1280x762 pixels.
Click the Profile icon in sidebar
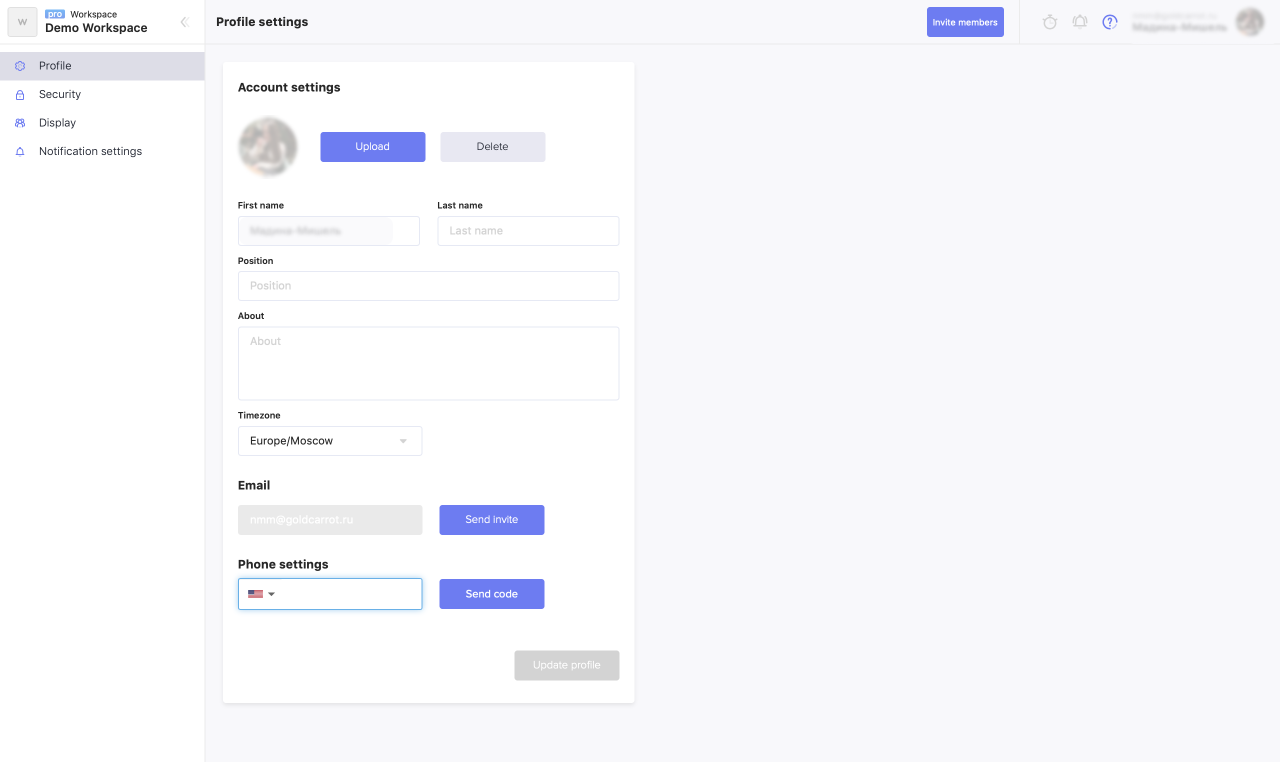click(x=20, y=66)
